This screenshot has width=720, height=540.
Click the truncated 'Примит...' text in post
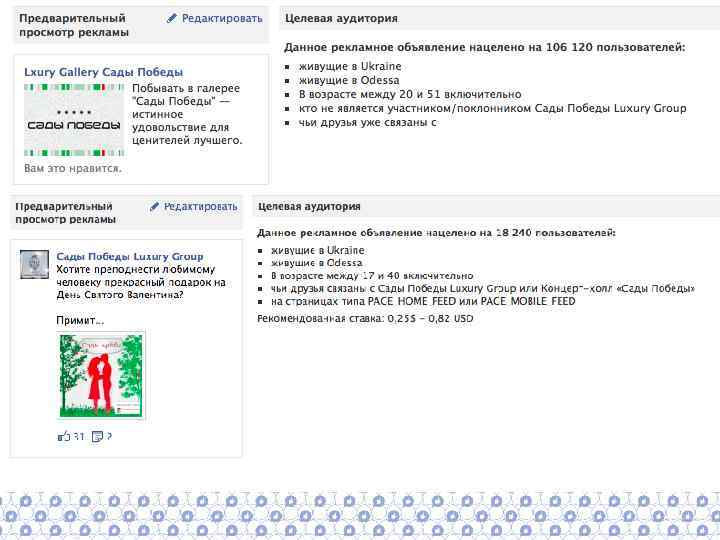(x=80, y=321)
